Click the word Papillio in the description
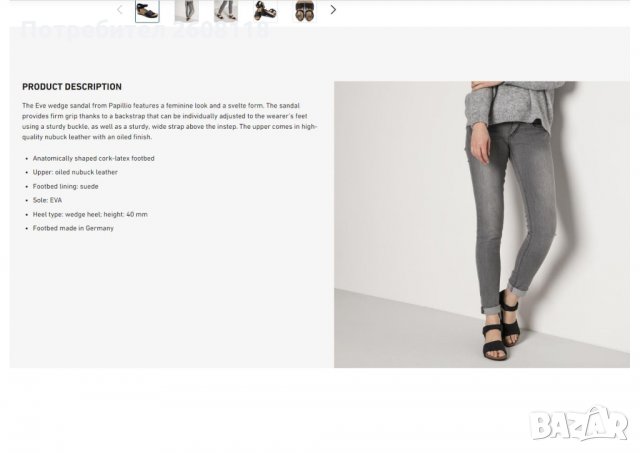 (x=120, y=106)
